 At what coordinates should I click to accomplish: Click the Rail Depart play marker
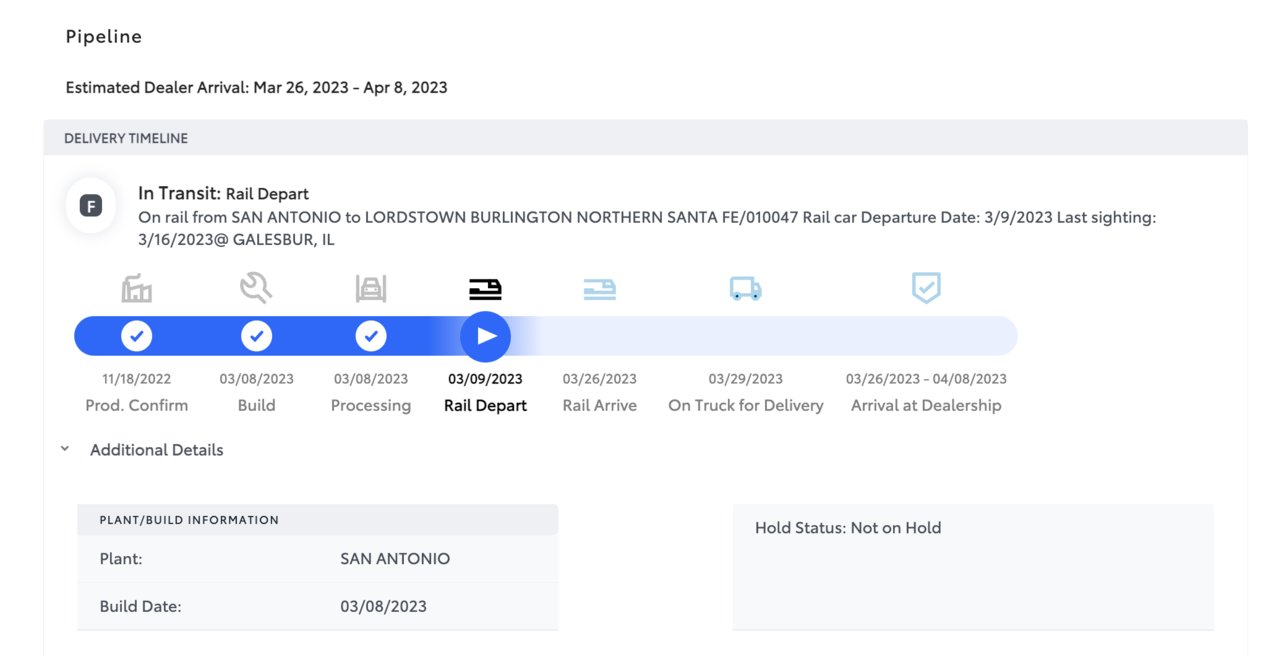click(485, 336)
